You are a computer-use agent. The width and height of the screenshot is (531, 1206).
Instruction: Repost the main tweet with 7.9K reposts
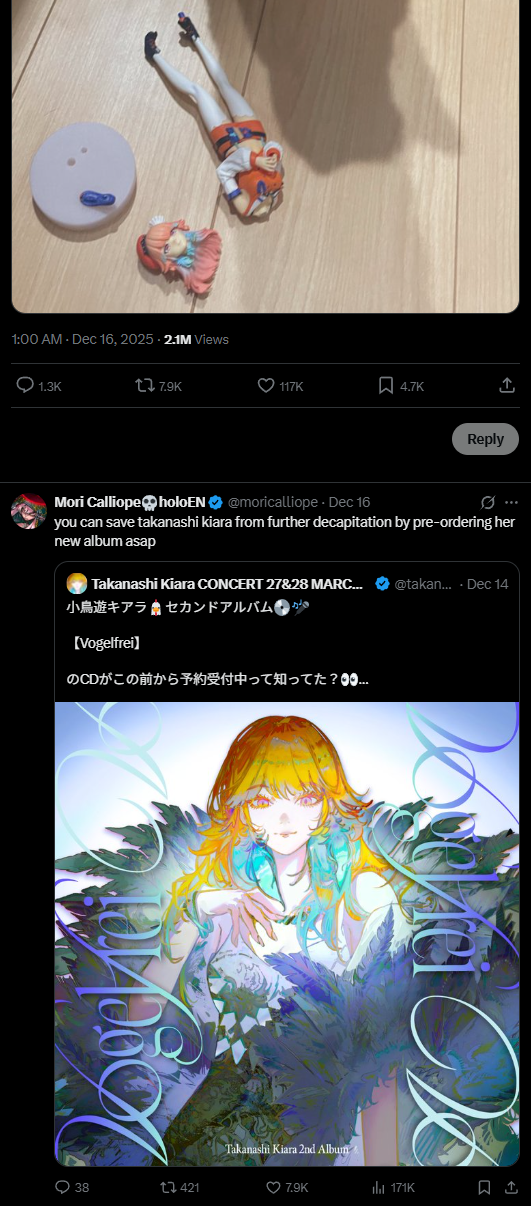pos(145,386)
